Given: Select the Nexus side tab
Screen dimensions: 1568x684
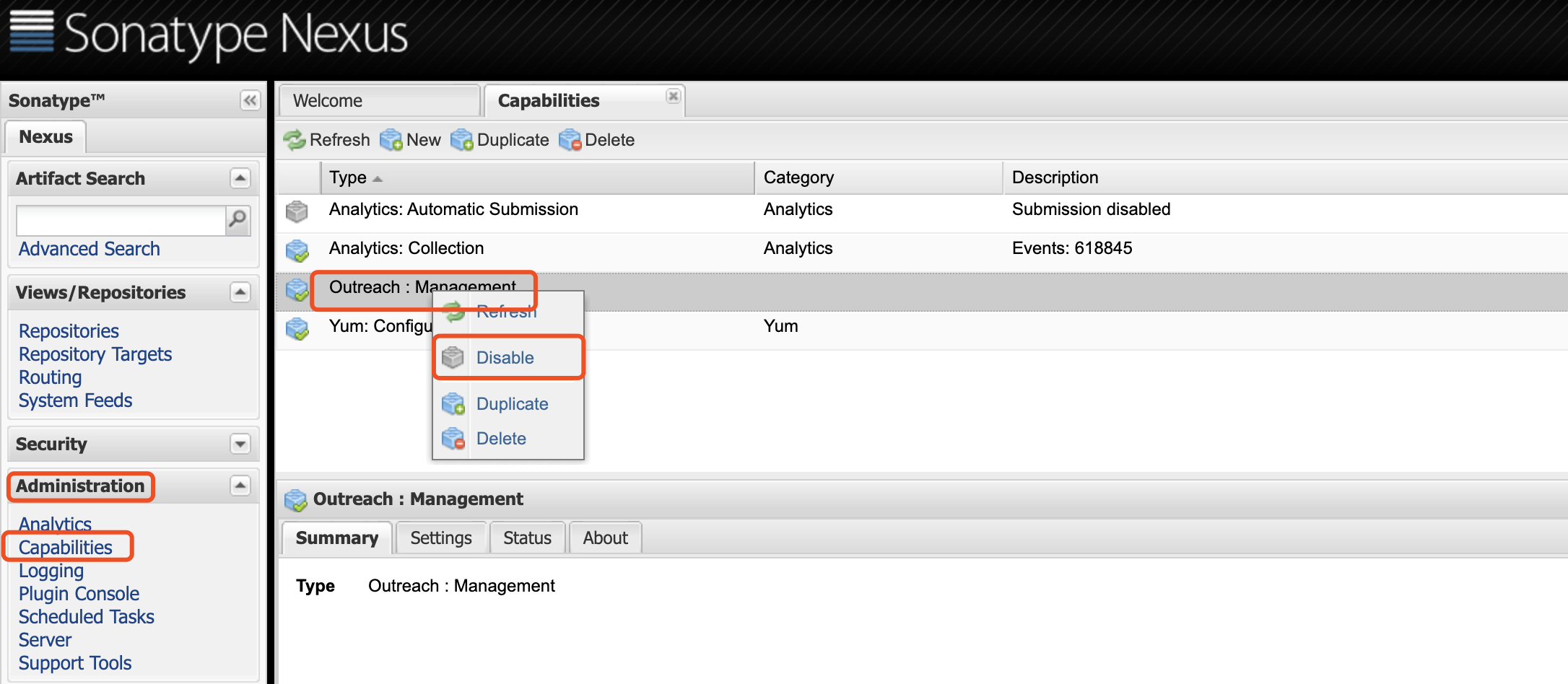Looking at the screenshot, I should (45, 136).
